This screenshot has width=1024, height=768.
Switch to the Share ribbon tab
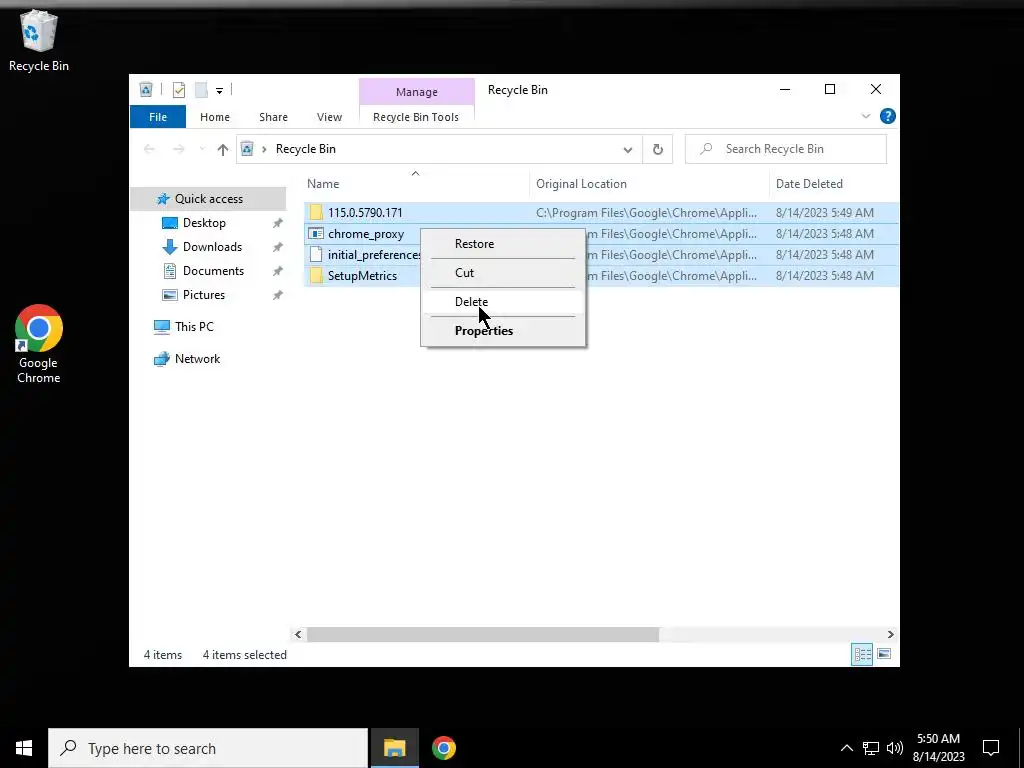[x=273, y=117]
